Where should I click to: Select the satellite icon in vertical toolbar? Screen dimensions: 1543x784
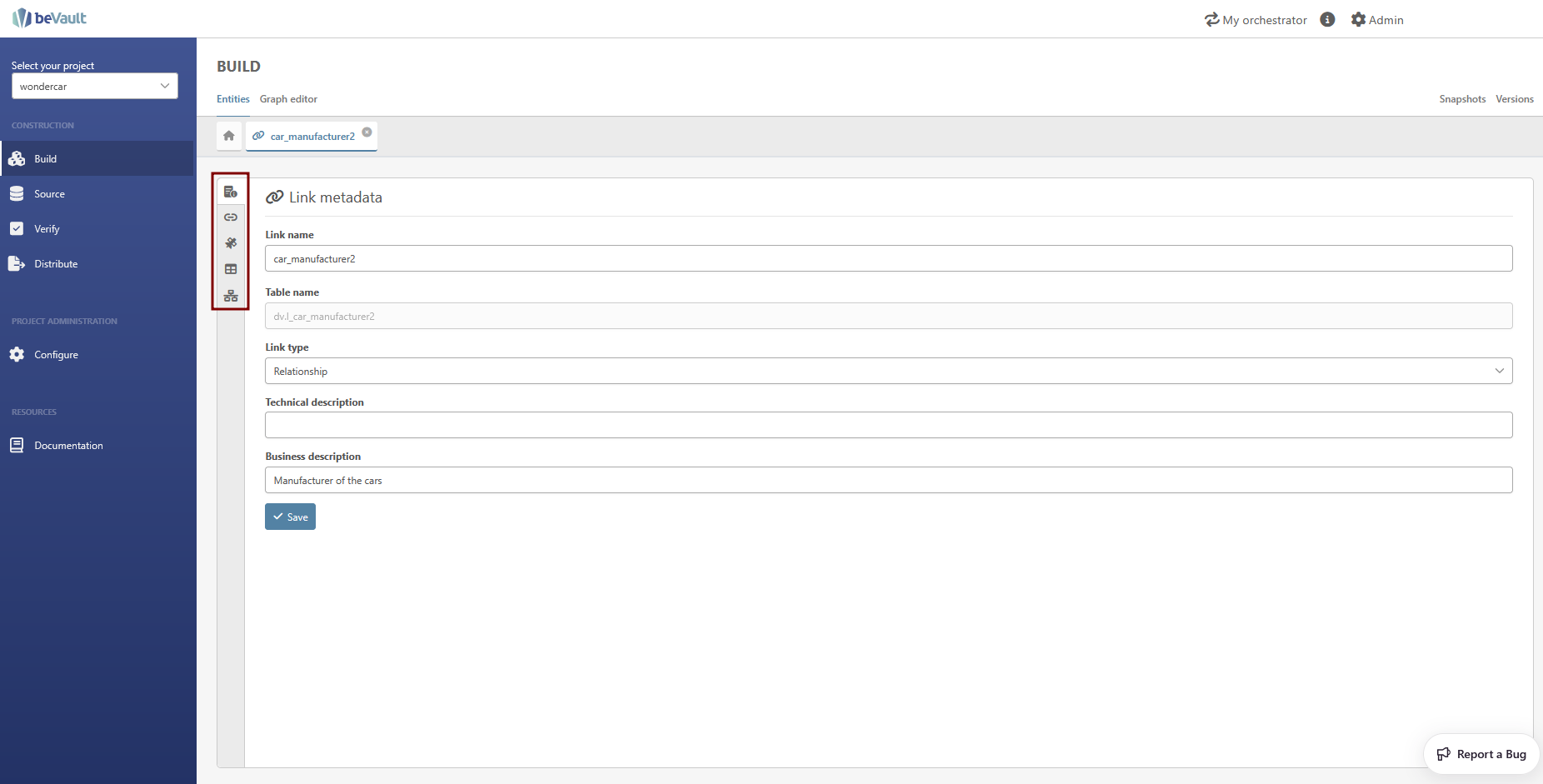[231, 243]
